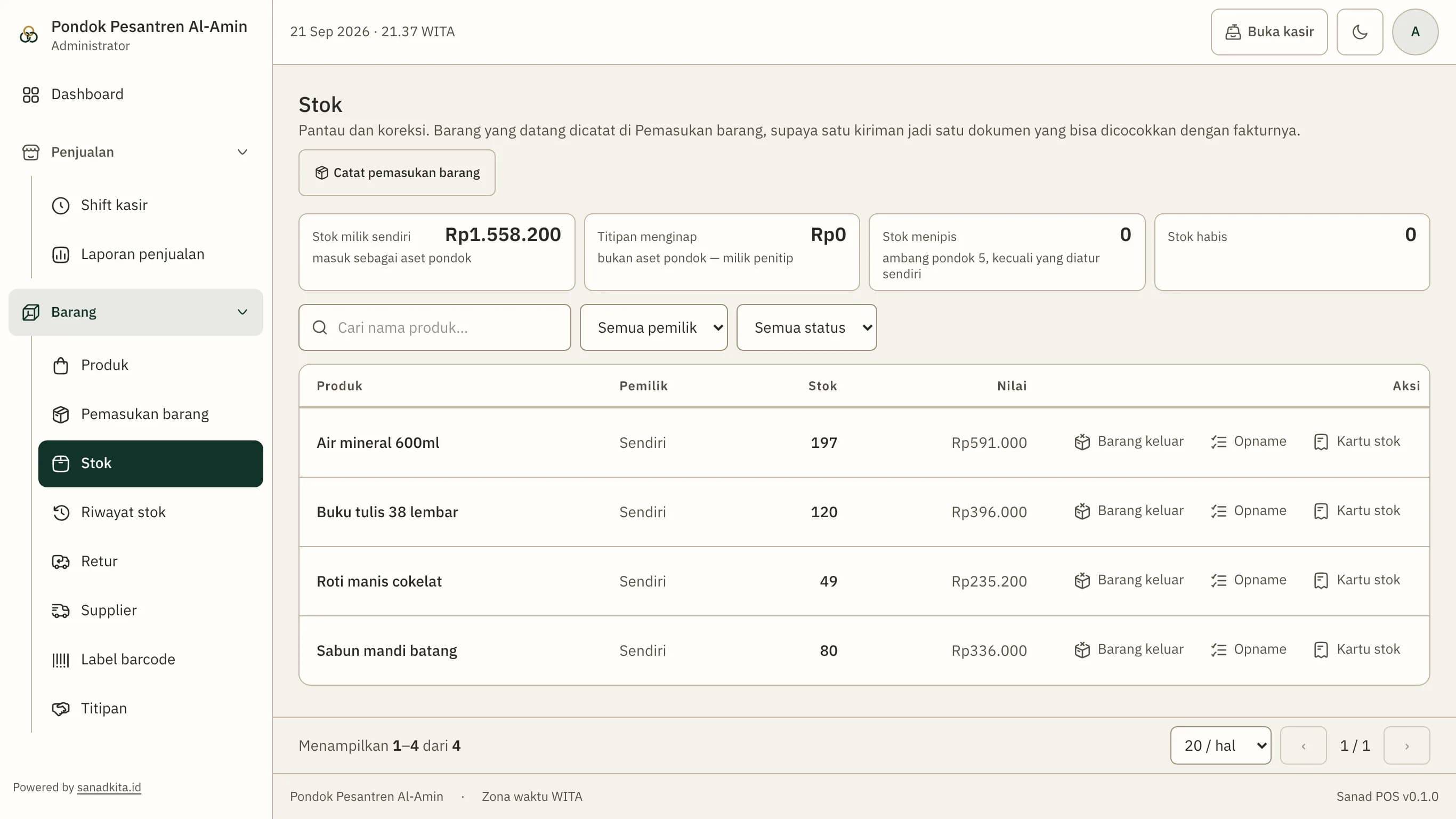
Task: Click Opname text for Roti manis cokelat
Action: [x=1260, y=580]
